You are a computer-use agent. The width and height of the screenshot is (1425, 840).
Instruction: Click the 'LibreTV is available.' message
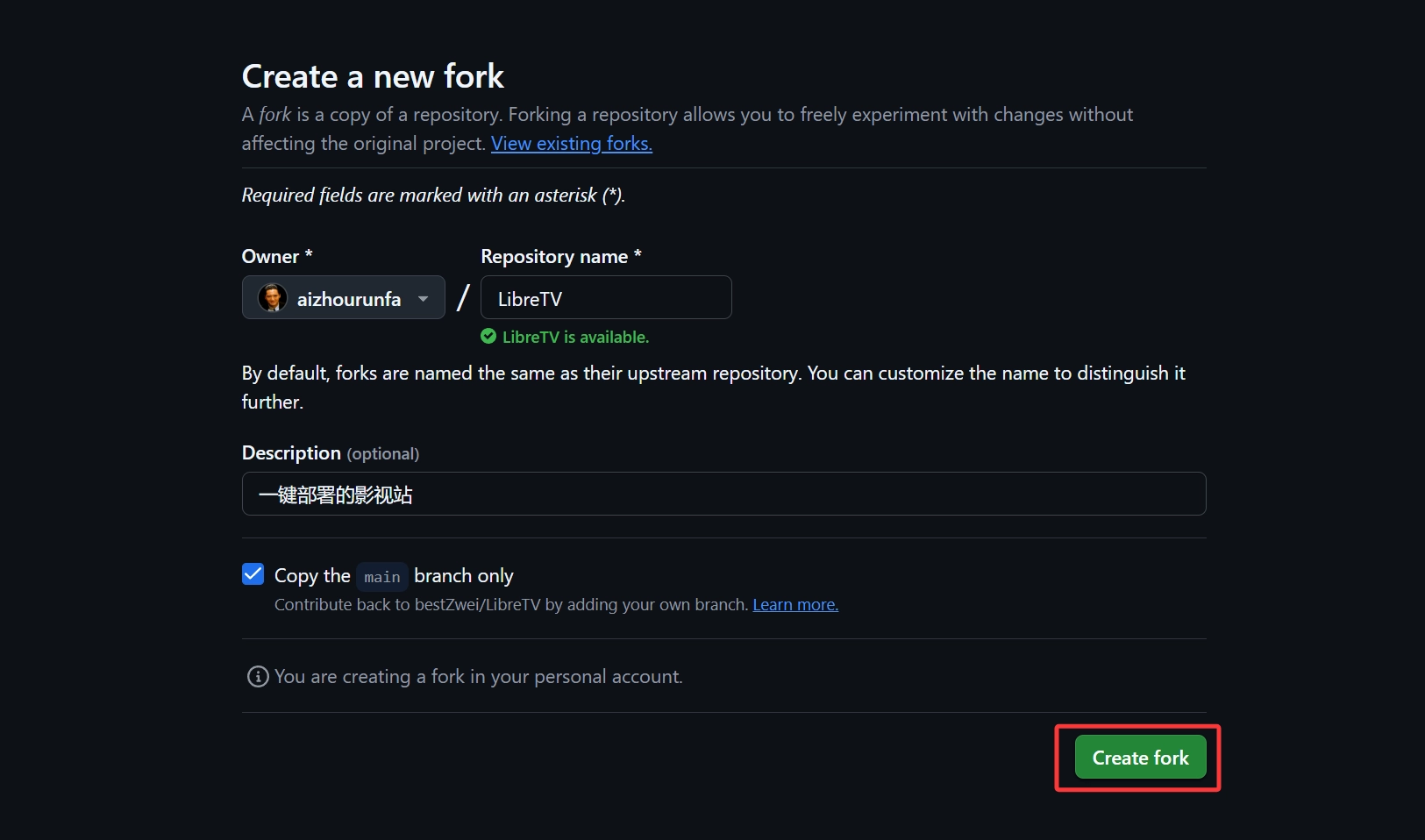575,337
